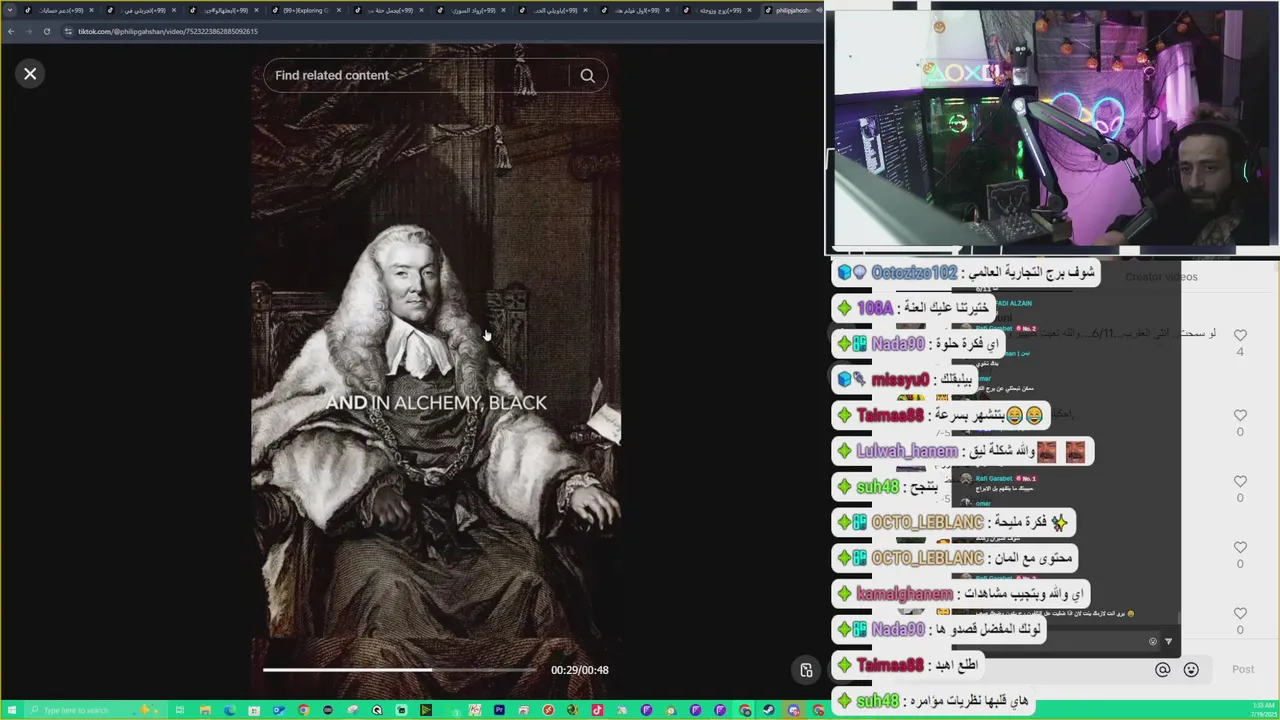1280x720 pixels.
Task: Close the first TikTok browser tab
Action: tap(91, 10)
